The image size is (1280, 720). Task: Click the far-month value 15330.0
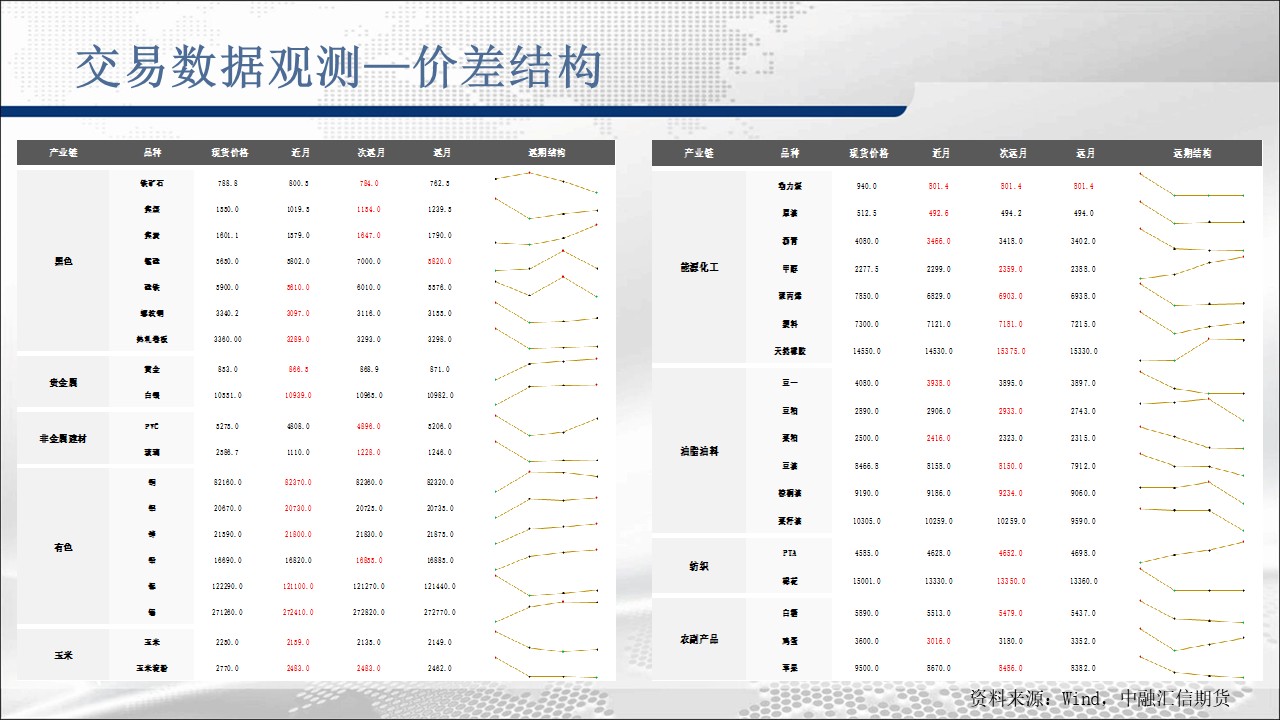pos(1085,352)
